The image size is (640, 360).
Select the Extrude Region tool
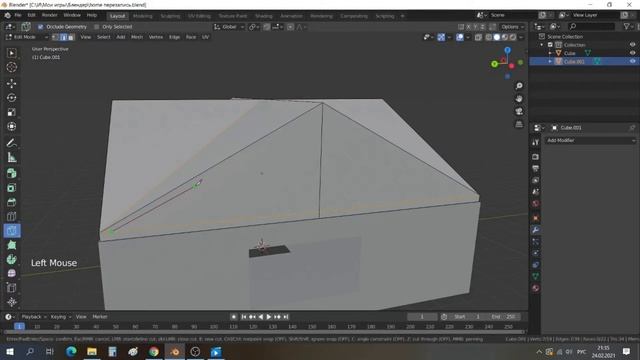11,173
